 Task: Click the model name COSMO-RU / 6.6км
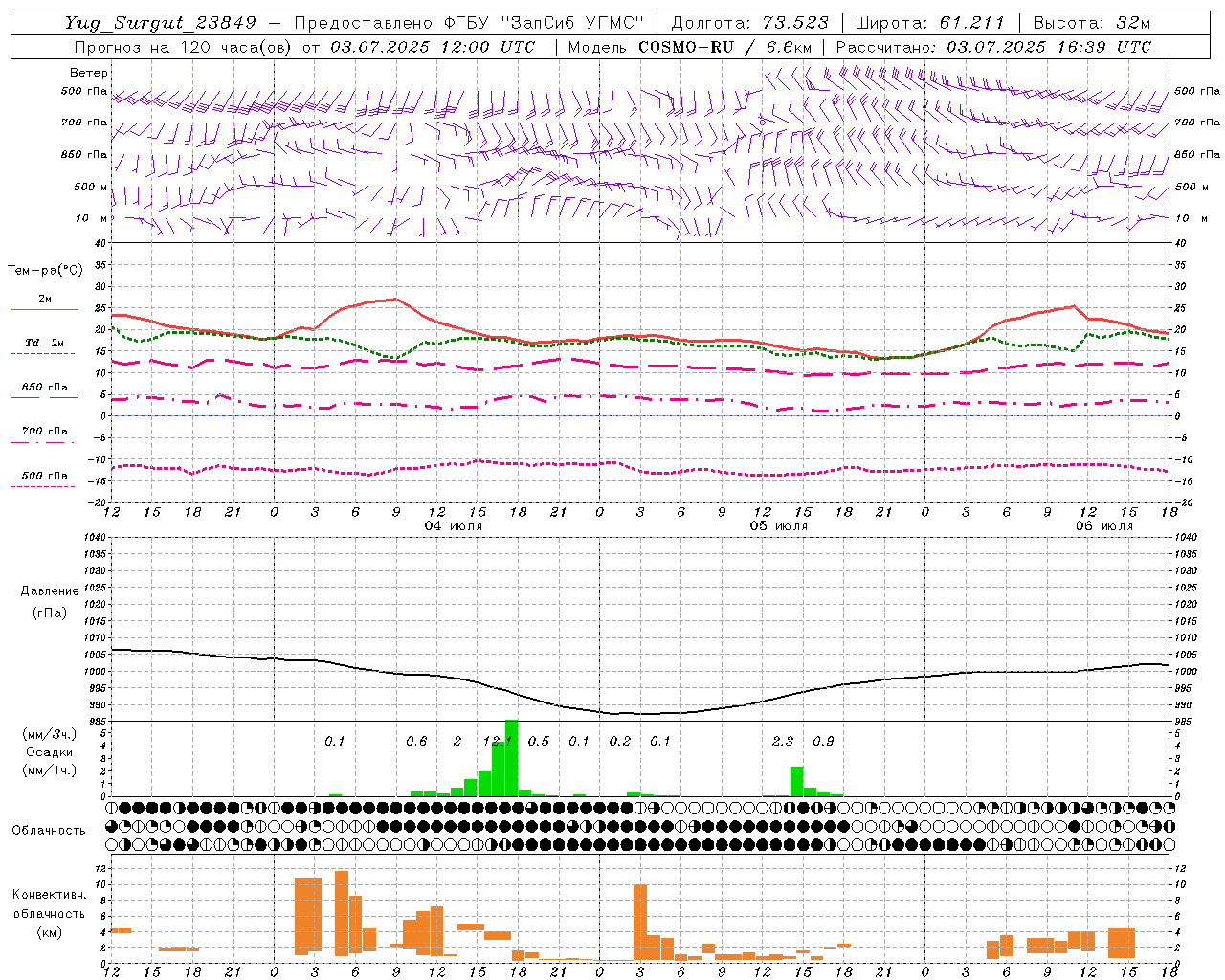[x=725, y=47]
